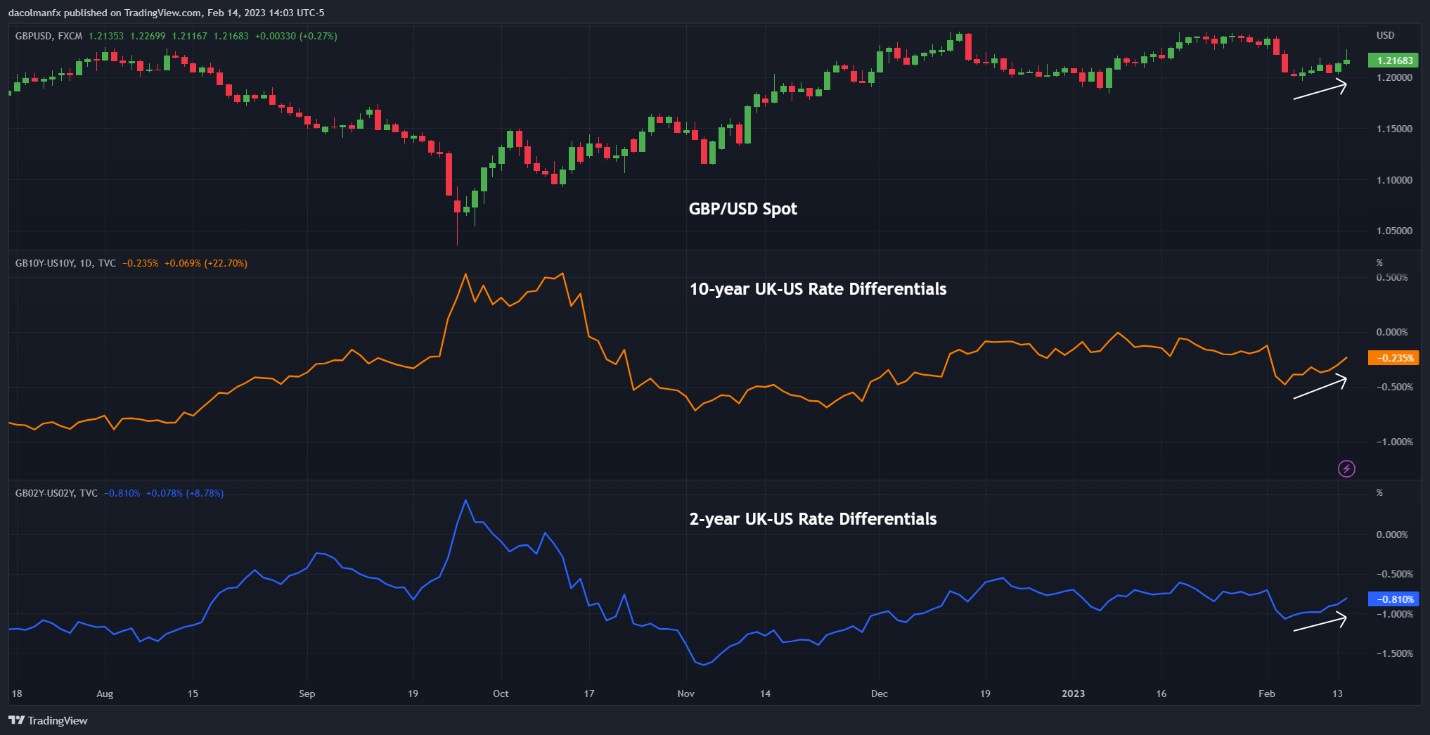Click the 0.500% axis label in the 10-year pane
The image size is (1430, 735).
point(1393,278)
